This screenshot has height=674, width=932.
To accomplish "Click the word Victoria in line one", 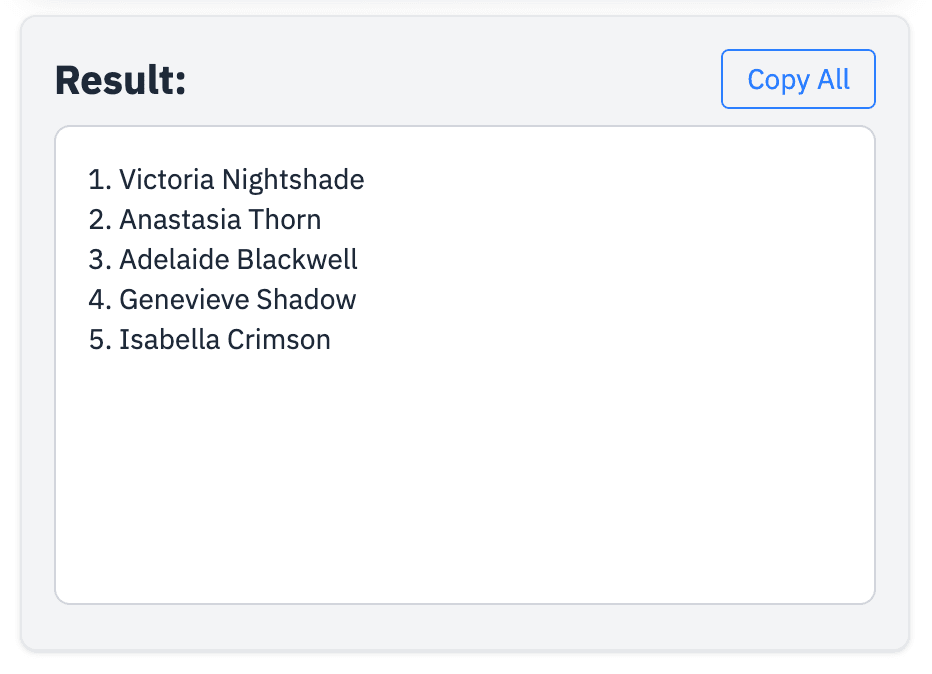I will click(166, 179).
